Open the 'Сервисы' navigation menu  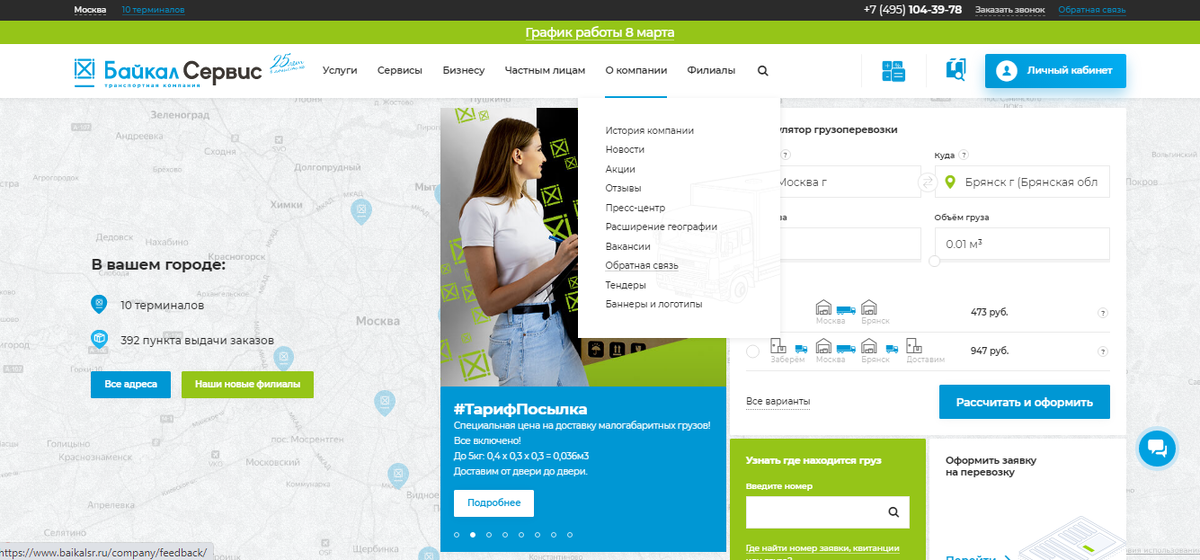399,70
